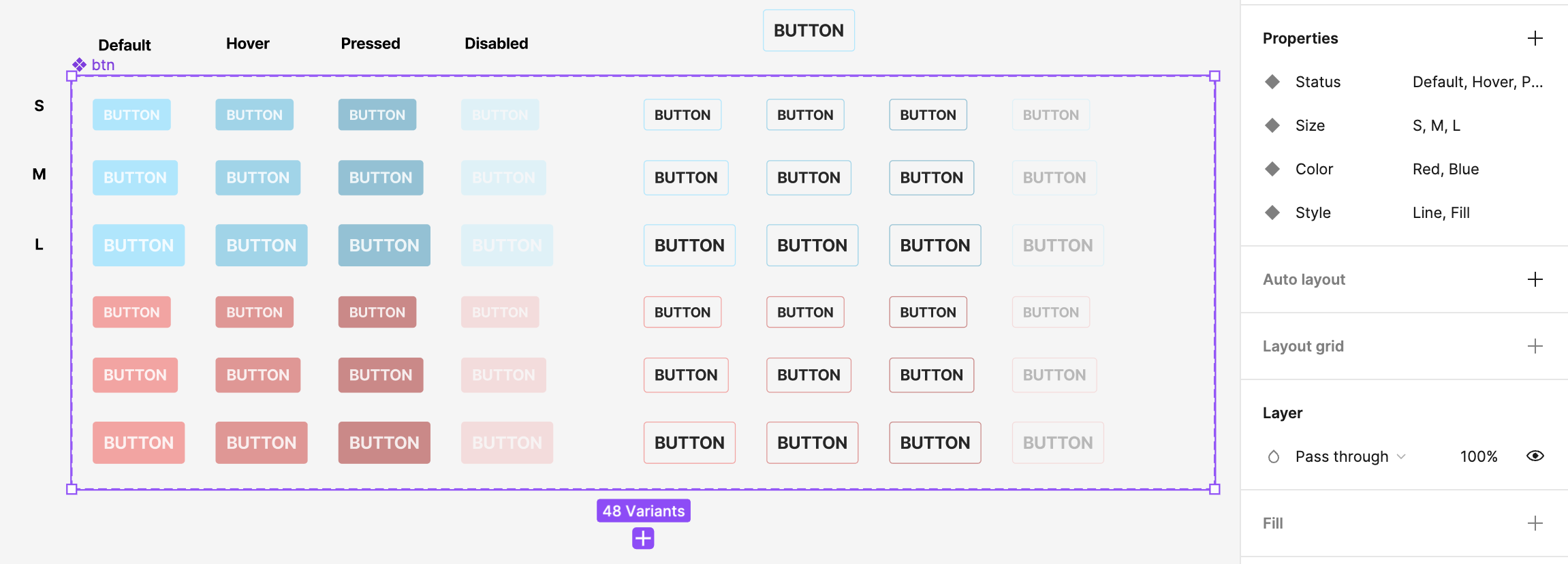1568x564 pixels.
Task: Add a fill with plus icon
Action: tap(1535, 523)
